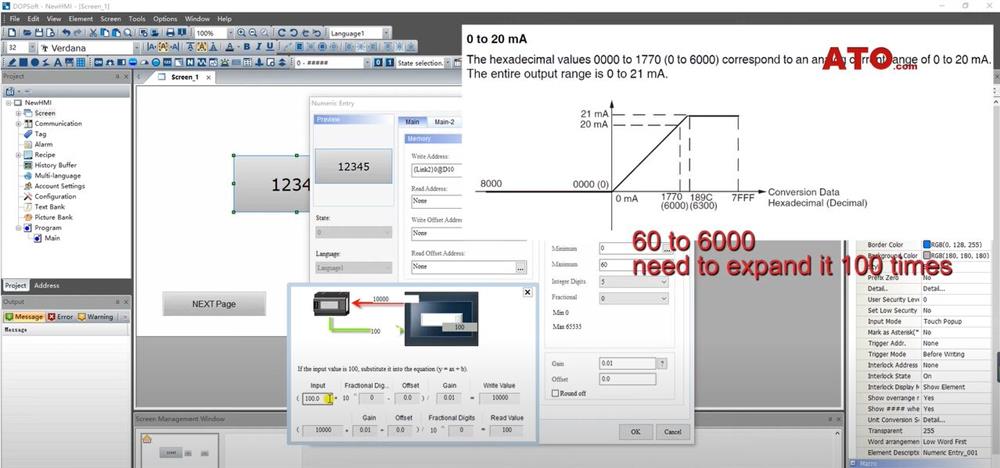Click the Gain help question mark button
The image size is (1000, 468).
click(661, 363)
